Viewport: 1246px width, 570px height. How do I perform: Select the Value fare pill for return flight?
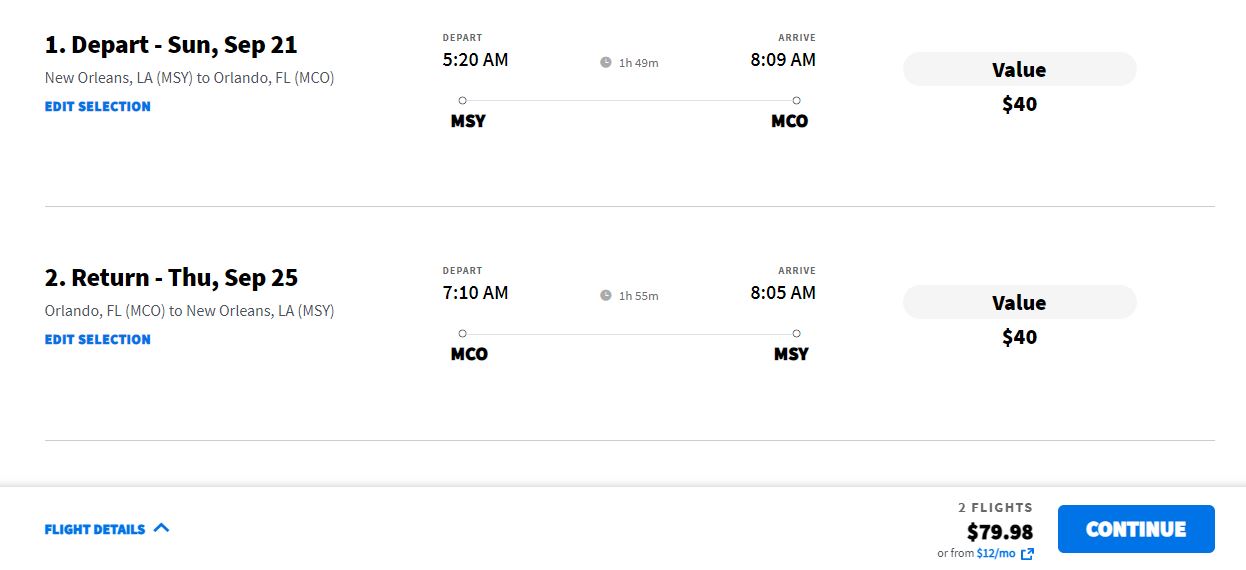(1019, 302)
